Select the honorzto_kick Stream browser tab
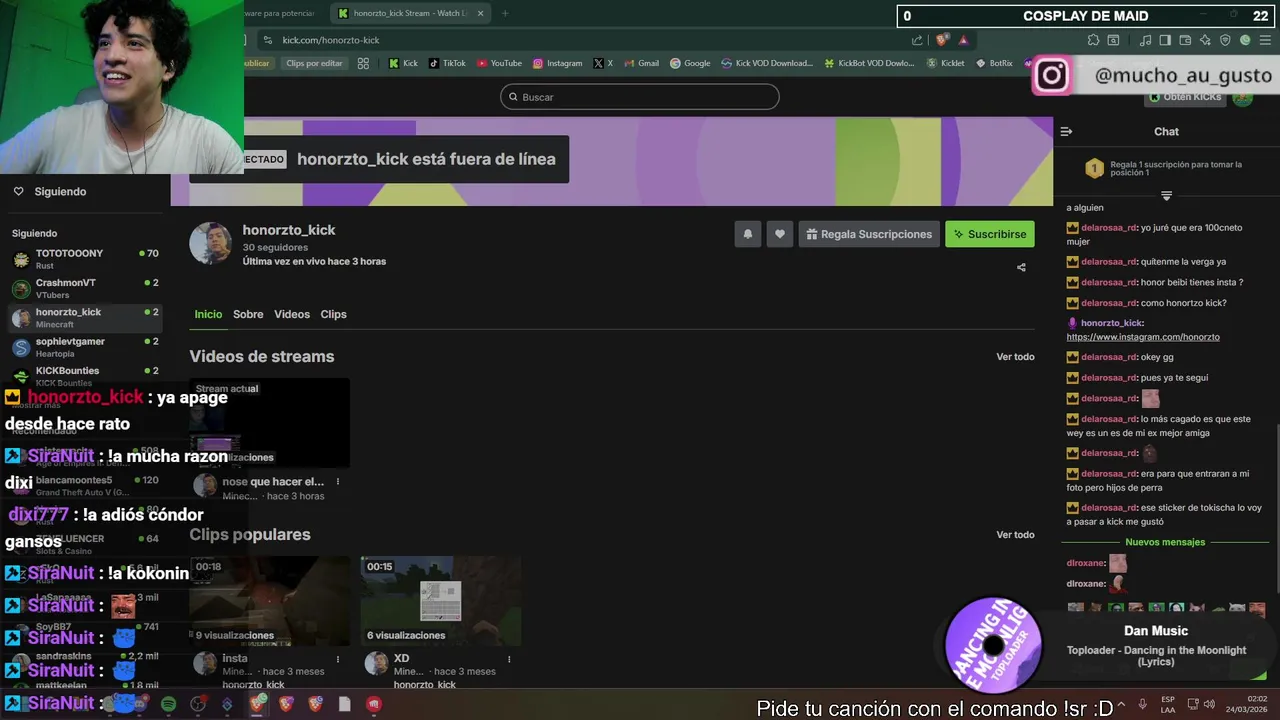 click(x=410, y=13)
